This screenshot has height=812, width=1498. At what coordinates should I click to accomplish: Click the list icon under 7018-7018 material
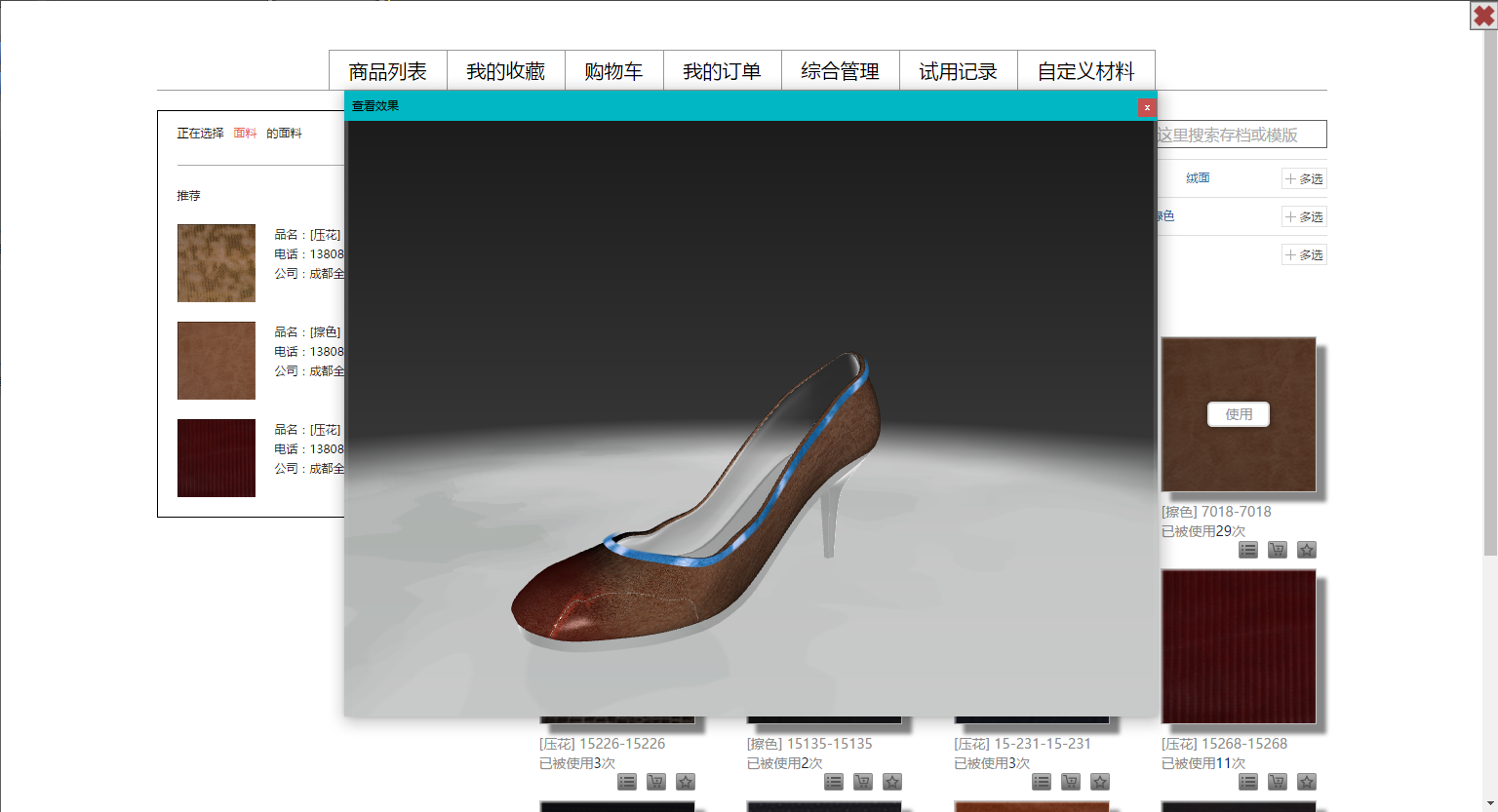(x=1247, y=550)
